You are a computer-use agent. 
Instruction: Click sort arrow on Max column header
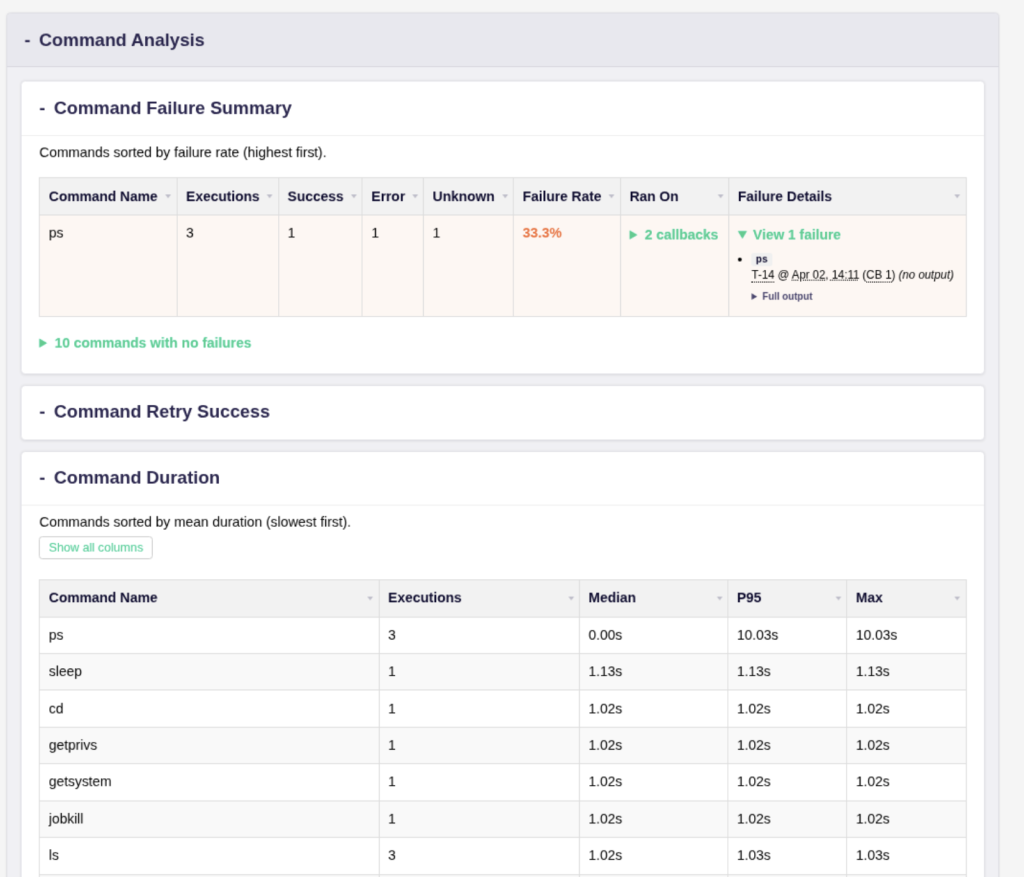point(957,598)
